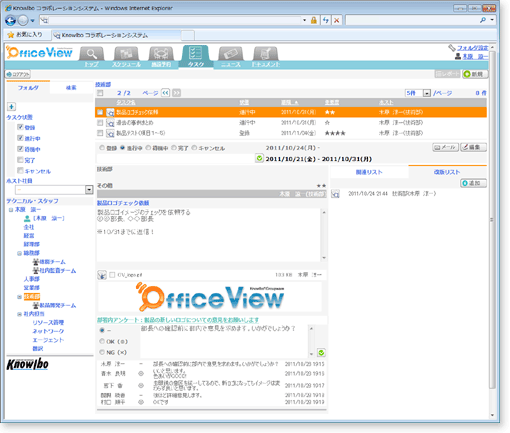
Task: Click the 新規 button
Action: [475, 74]
